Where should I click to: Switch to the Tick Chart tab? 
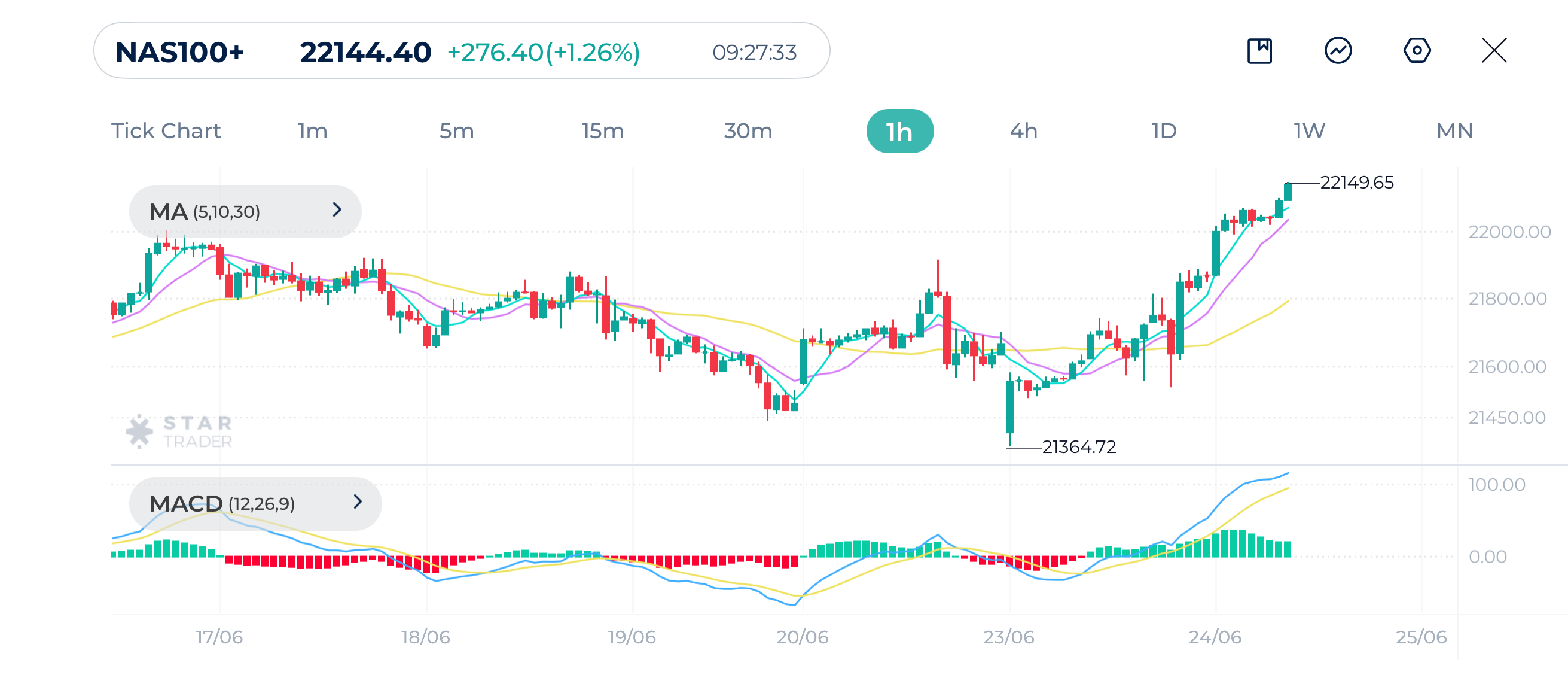click(166, 130)
